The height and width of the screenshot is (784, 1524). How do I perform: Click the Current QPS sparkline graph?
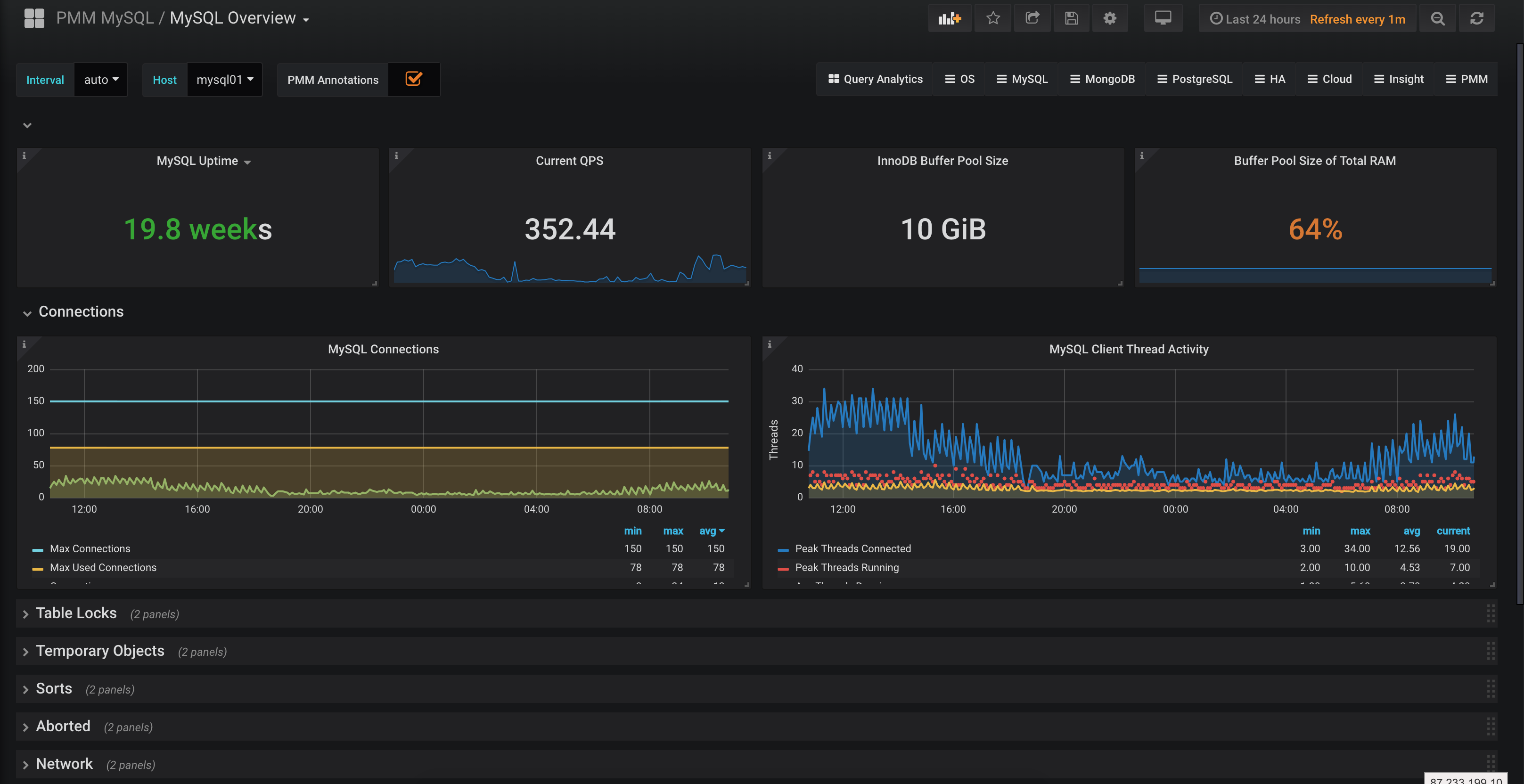pyautogui.click(x=570, y=269)
